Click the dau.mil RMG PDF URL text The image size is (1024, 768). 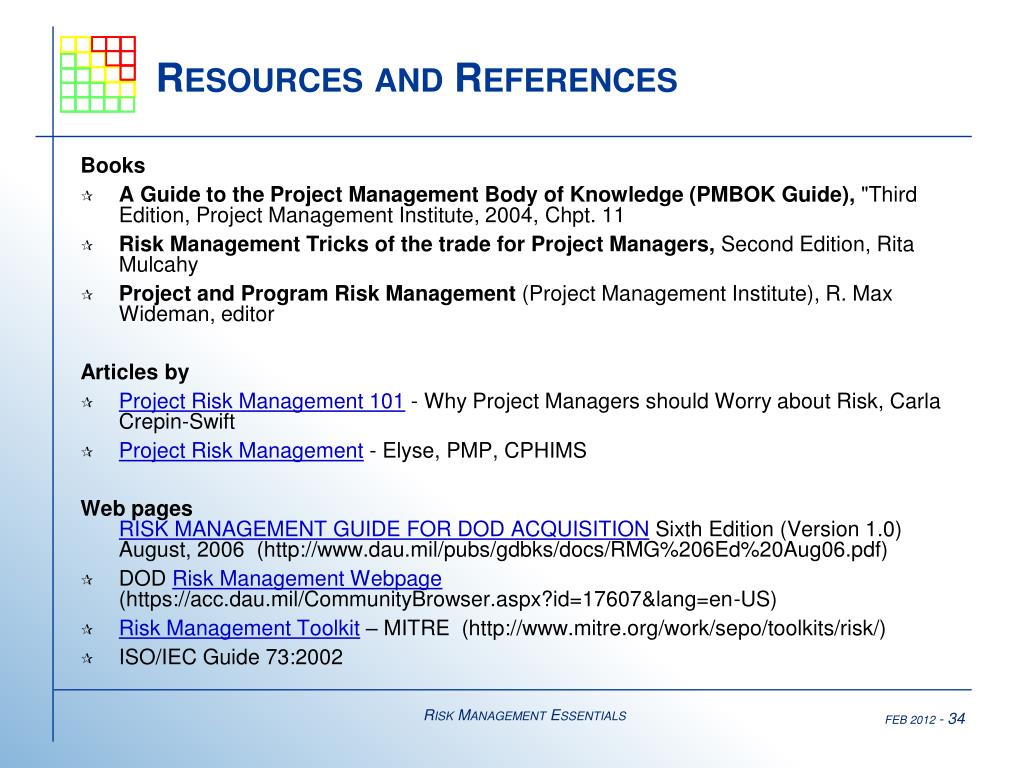pyautogui.click(x=572, y=550)
